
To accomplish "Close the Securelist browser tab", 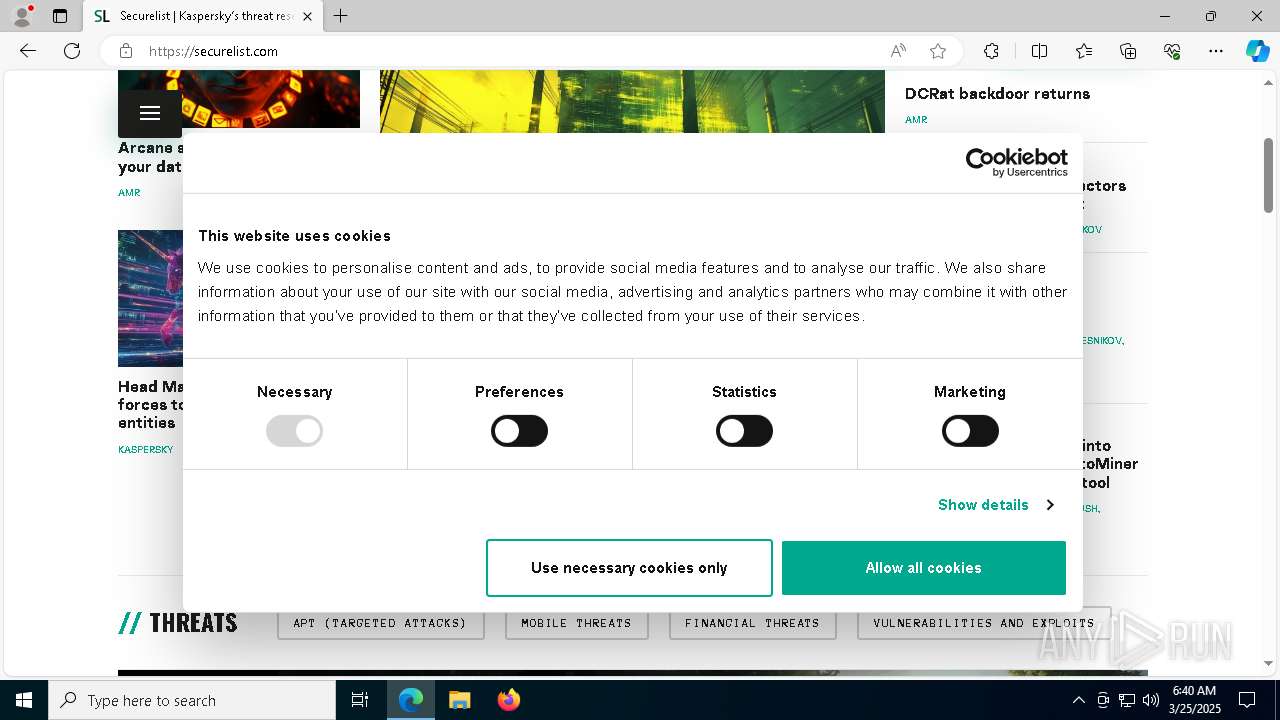I will [307, 16].
